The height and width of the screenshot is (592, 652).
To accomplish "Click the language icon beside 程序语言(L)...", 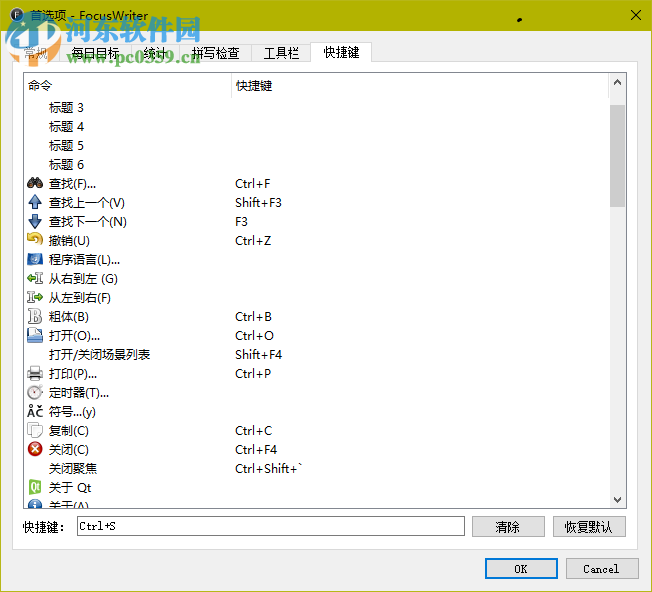I will (x=35, y=259).
